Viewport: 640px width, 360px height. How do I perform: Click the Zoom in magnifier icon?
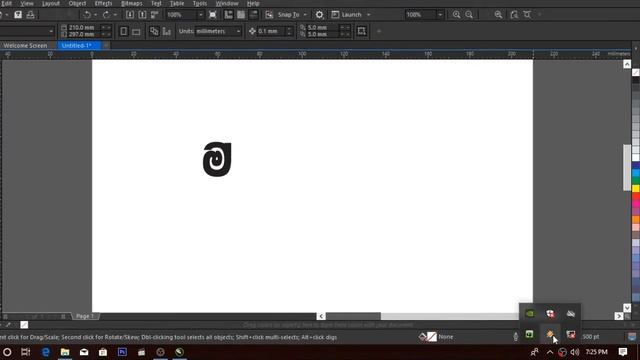456,15
